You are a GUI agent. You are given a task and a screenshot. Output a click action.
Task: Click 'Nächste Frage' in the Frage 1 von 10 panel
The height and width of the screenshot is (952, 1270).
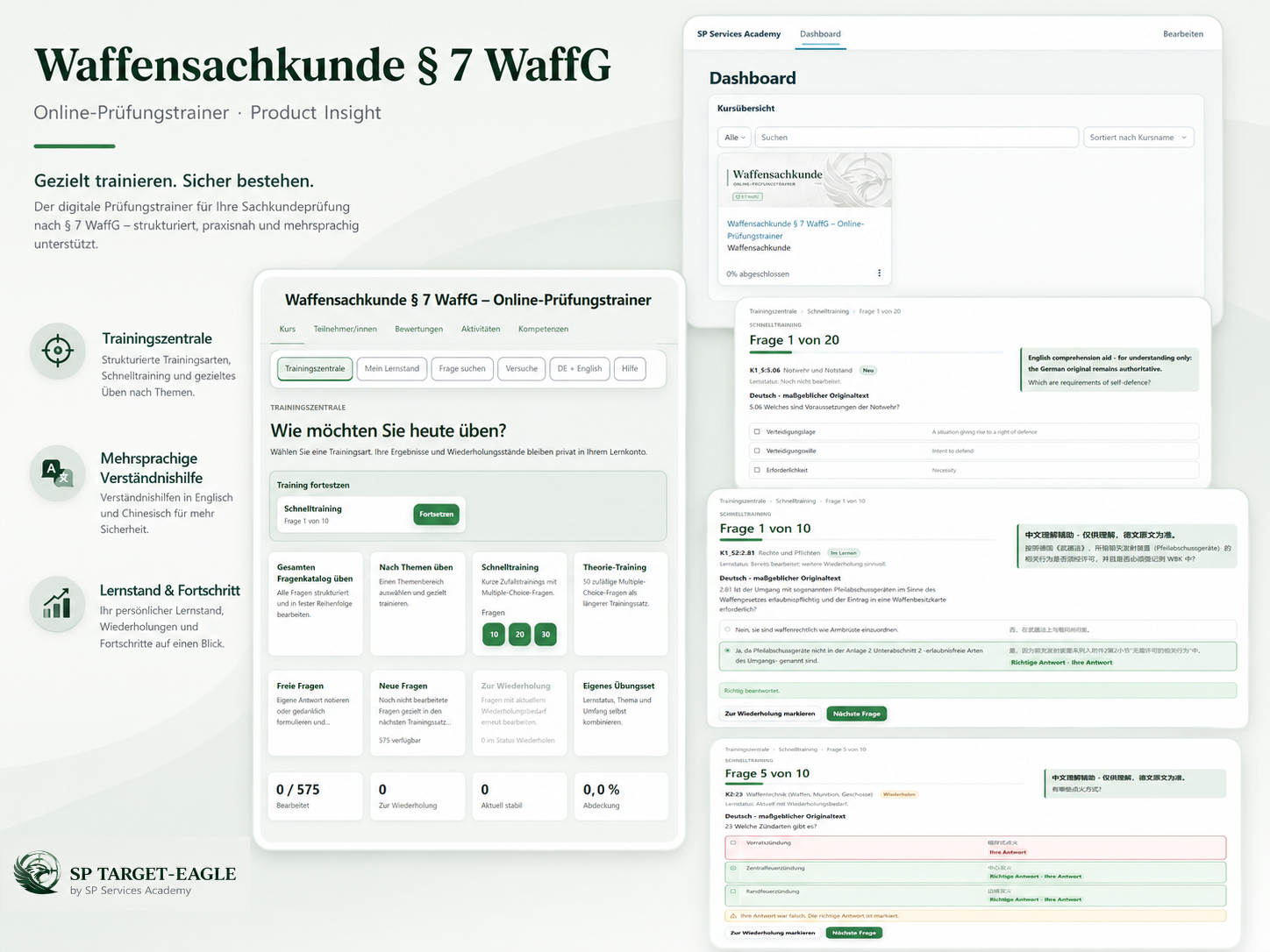tap(857, 714)
